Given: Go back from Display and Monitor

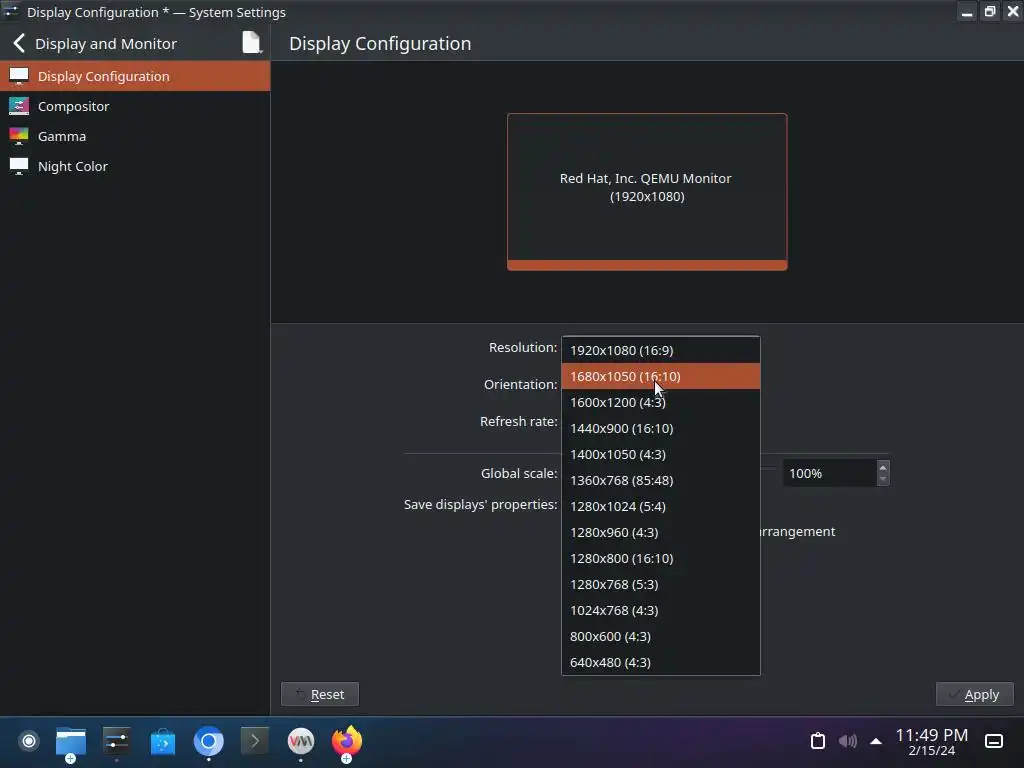Looking at the screenshot, I should click(x=19, y=44).
